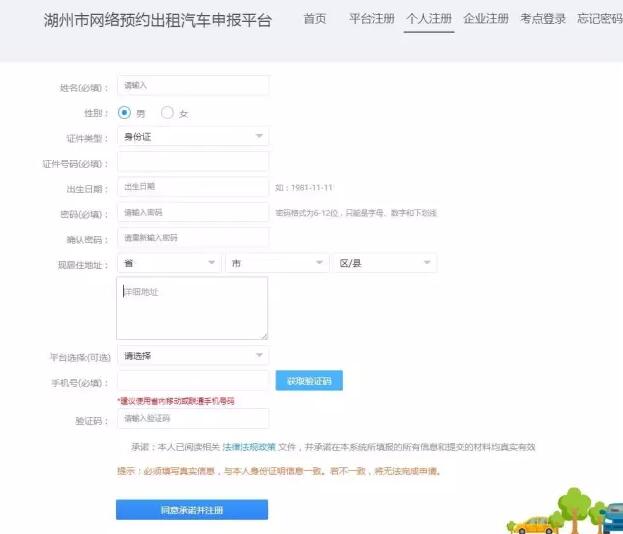This screenshot has width=623, height=534.
Task: Switch to the 平台注册 tab
Action: [371, 19]
